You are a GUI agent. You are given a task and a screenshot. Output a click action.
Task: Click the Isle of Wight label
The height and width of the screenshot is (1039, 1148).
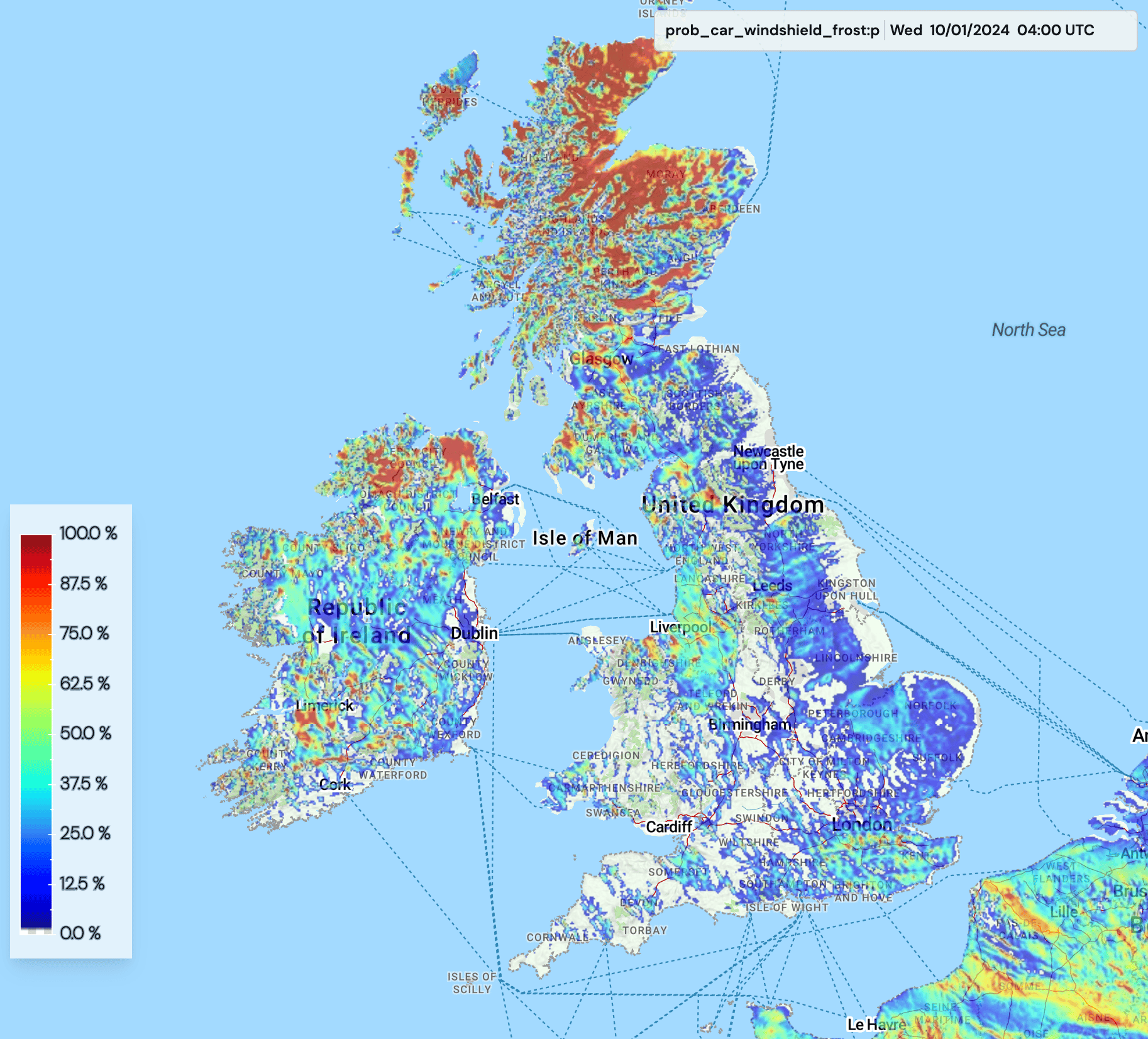787,908
